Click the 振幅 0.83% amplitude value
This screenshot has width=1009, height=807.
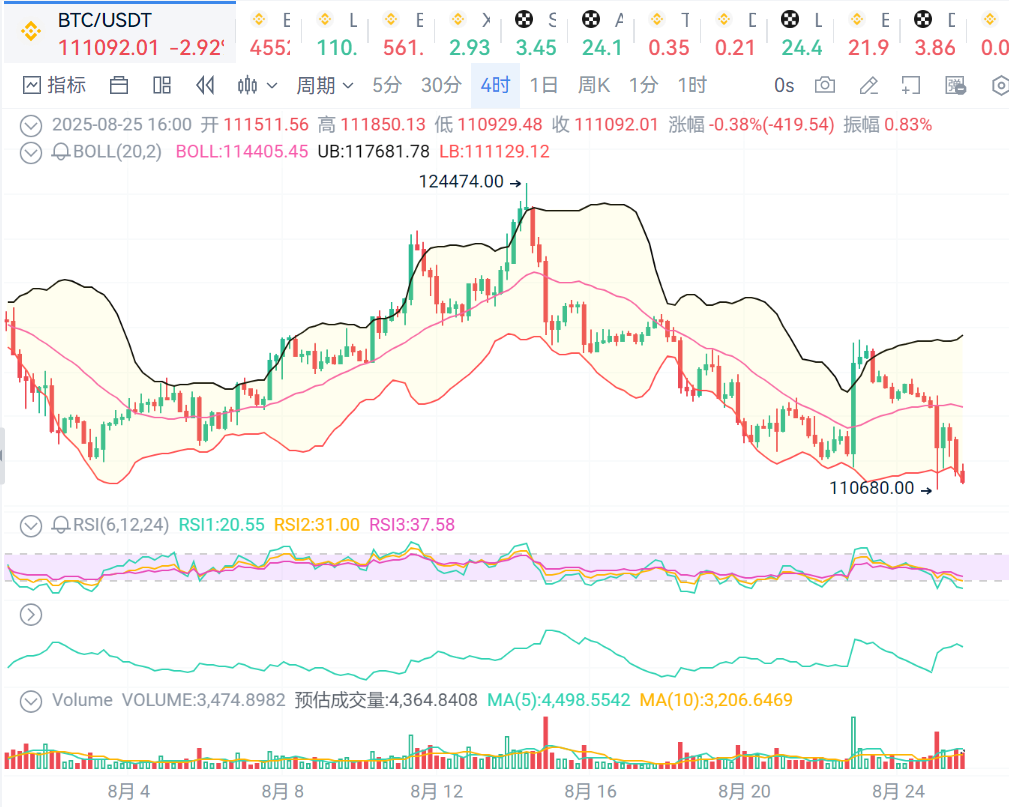pyautogui.click(x=887, y=125)
